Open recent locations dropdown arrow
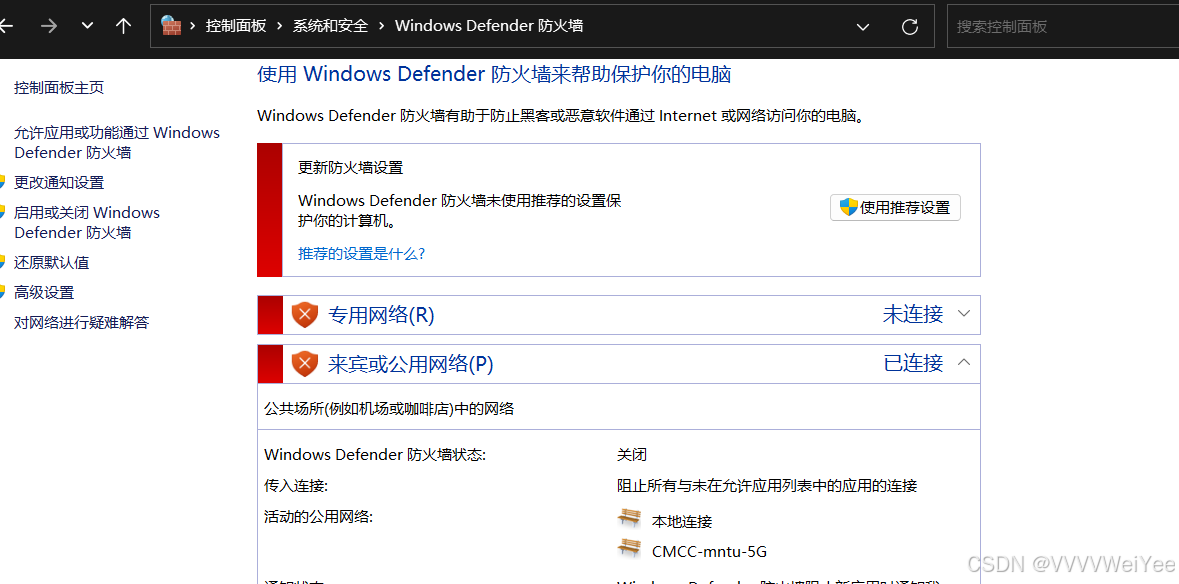Image resolution: width=1179 pixels, height=584 pixels. (87, 26)
